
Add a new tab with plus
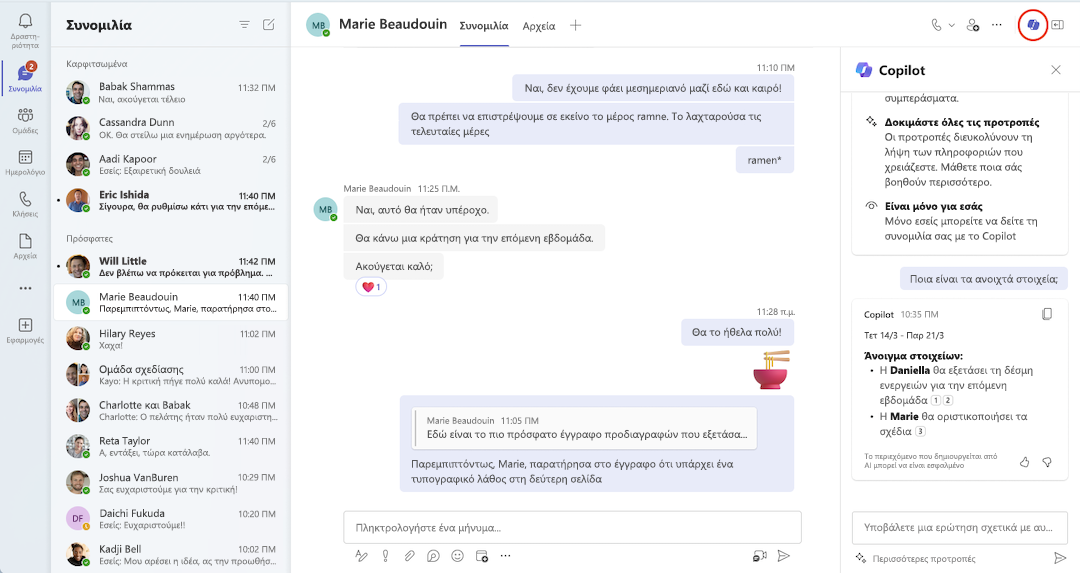pos(576,25)
